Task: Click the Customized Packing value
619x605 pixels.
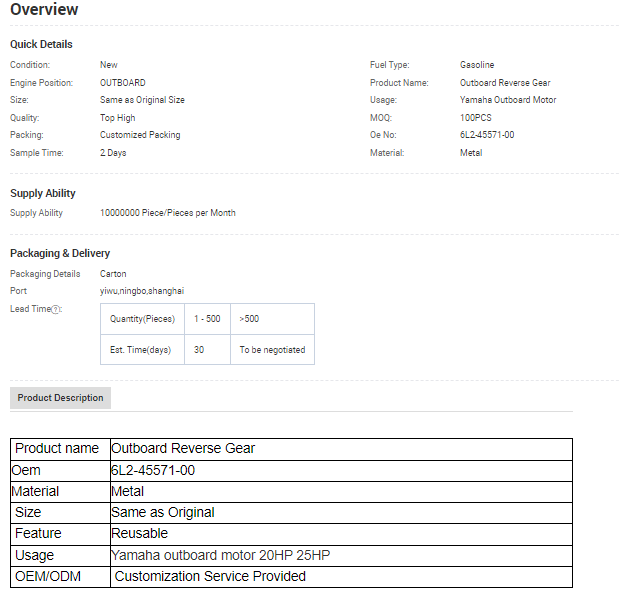Action: (140, 135)
